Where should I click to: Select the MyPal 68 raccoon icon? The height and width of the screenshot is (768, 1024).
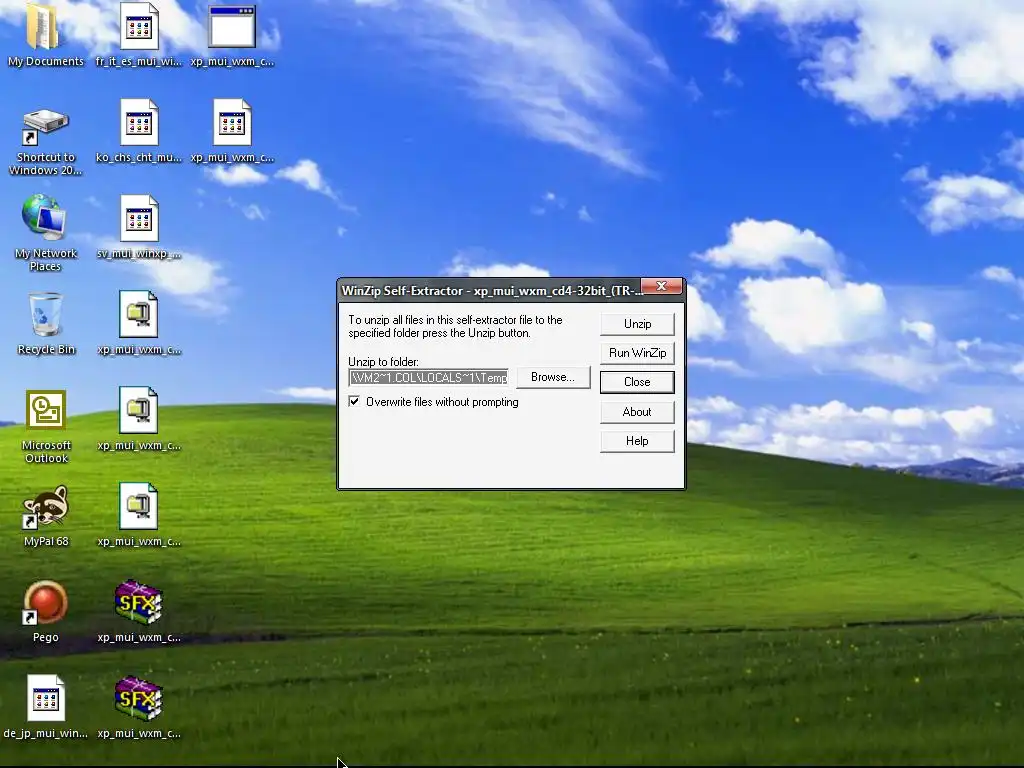point(45,507)
